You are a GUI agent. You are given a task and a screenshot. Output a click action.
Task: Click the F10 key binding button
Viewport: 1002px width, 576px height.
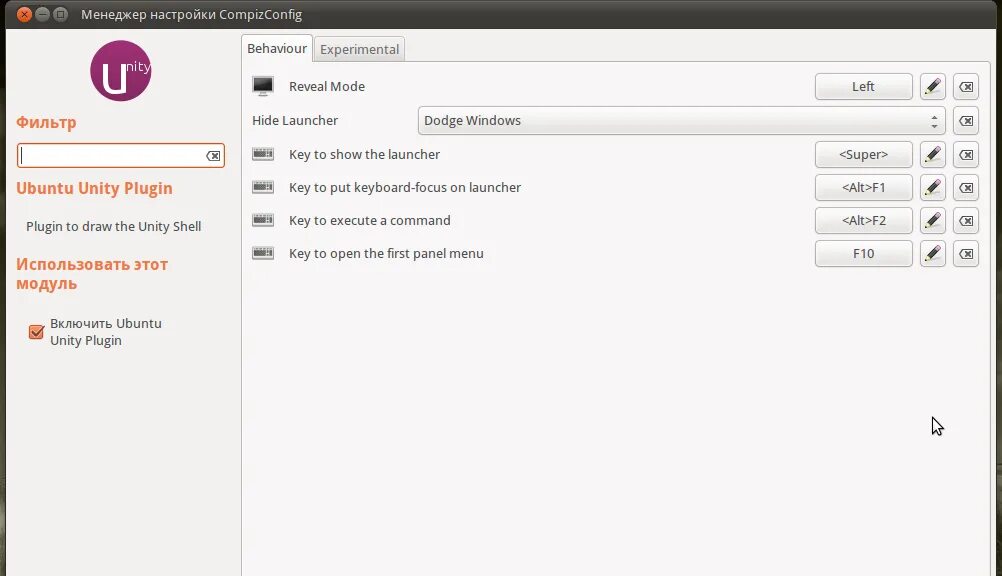pos(863,254)
